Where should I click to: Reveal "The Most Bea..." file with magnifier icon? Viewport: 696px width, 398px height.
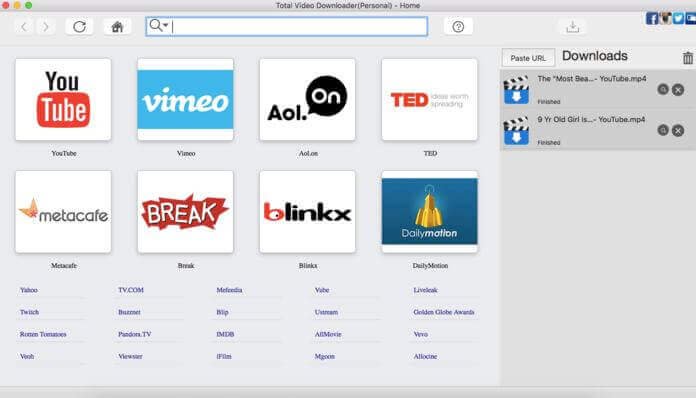(663, 90)
